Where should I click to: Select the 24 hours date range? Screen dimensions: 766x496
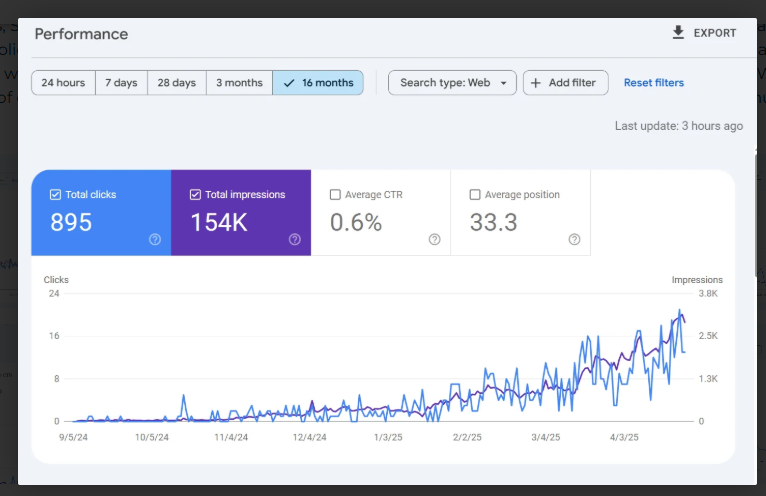click(63, 83)
